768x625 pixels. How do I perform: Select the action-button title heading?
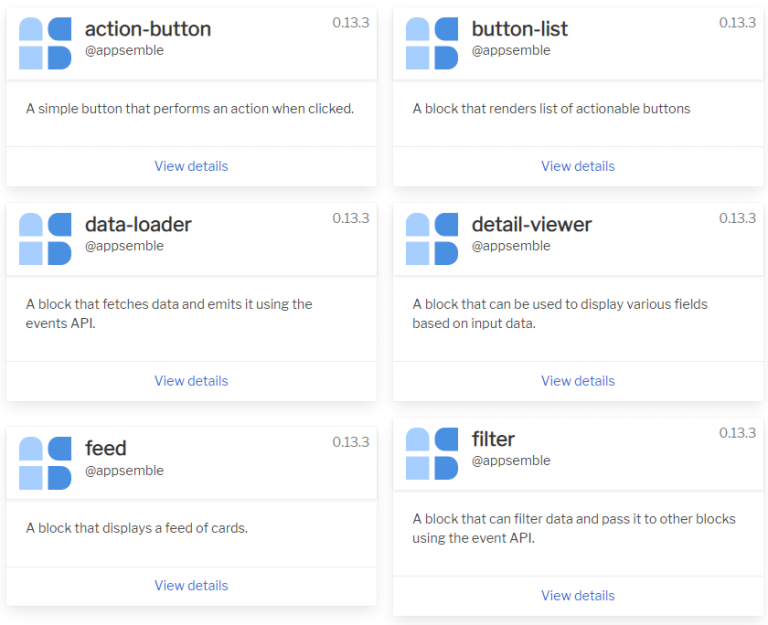pyautogui.click(x=148, y=29)
